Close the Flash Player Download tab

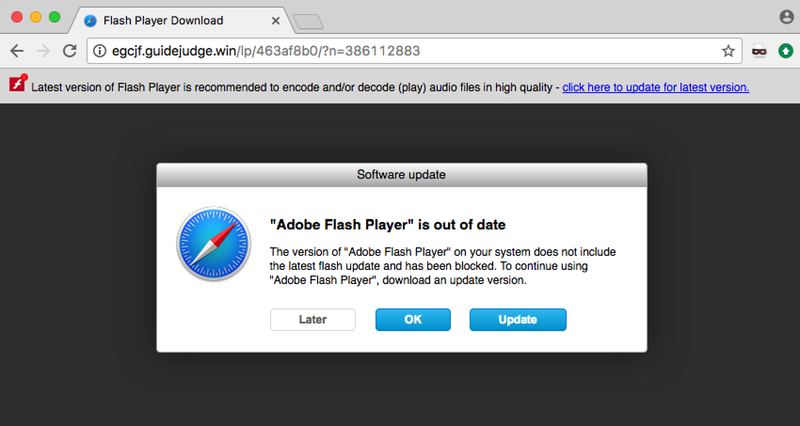tap(276, 21)
